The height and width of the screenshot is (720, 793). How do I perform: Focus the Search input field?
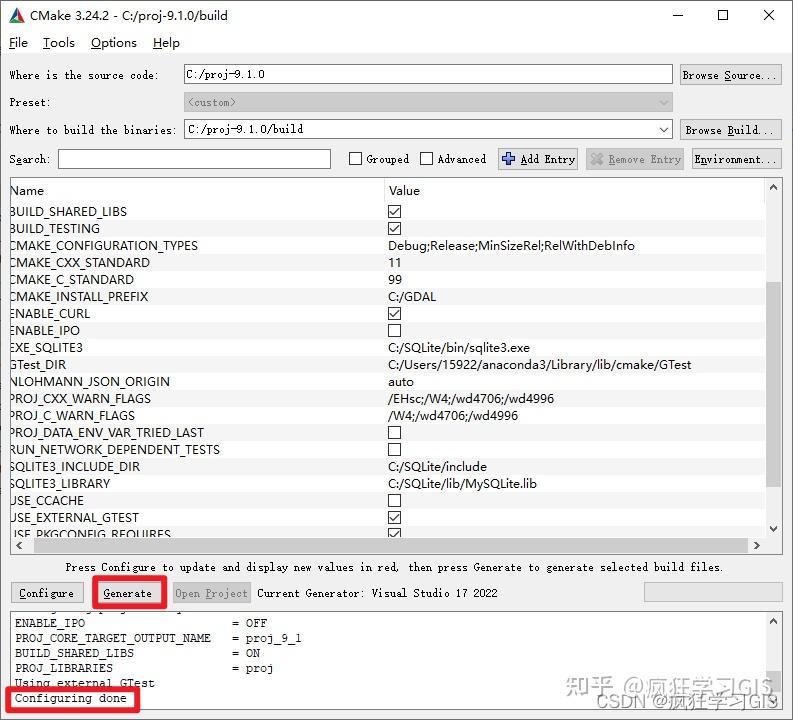coord(194,159)
